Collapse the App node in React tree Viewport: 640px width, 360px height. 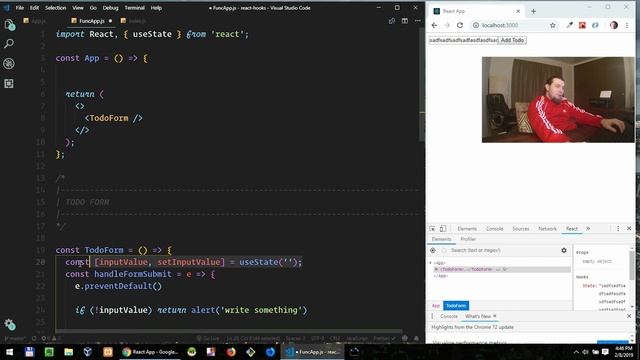click(x=430, y=263)
